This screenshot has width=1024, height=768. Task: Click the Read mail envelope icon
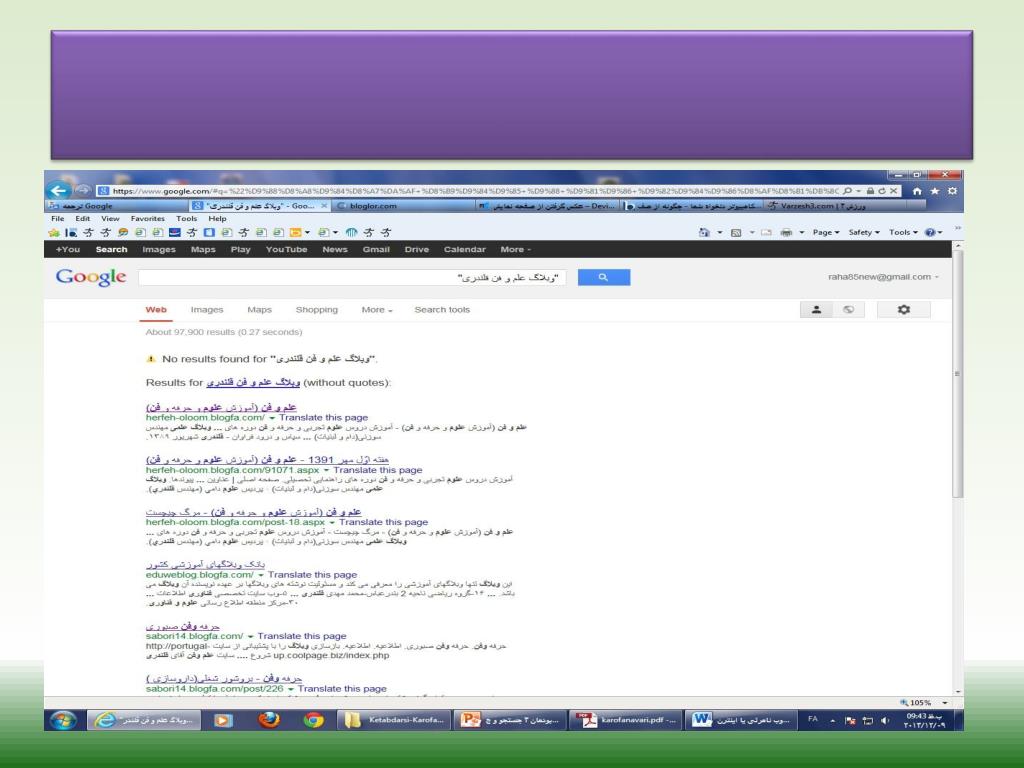coord(767,232)
